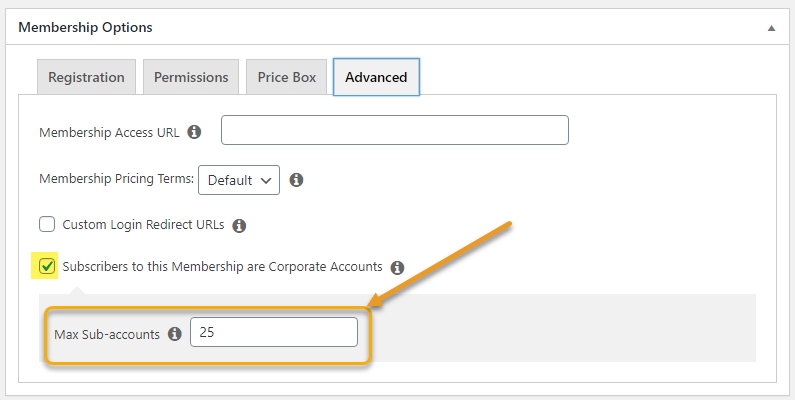Open the Membership Pricing Terms 'Default' dropdown
This screenshot has width=795, height=400.
pyautogui.click(x=239, y=180)
